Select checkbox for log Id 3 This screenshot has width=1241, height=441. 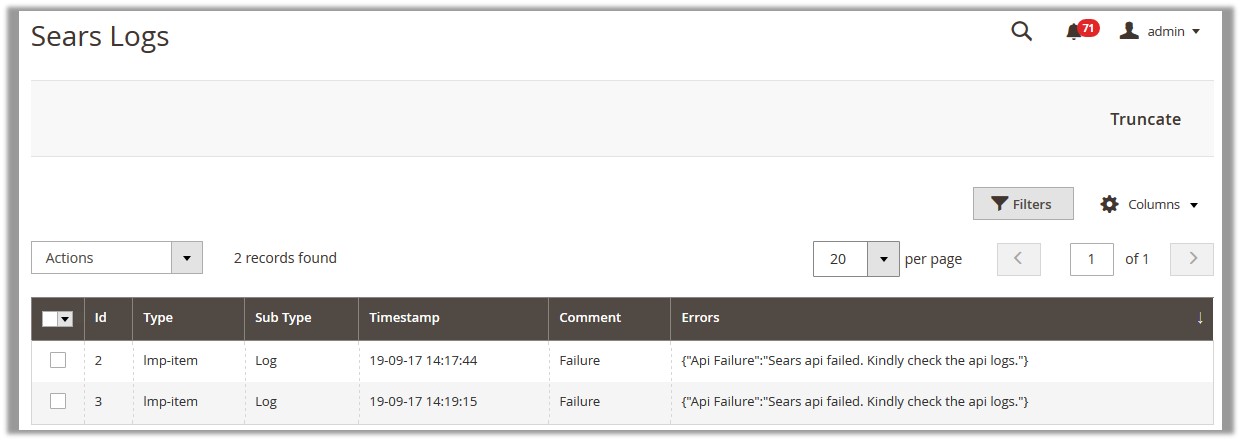tap(58, 401)
